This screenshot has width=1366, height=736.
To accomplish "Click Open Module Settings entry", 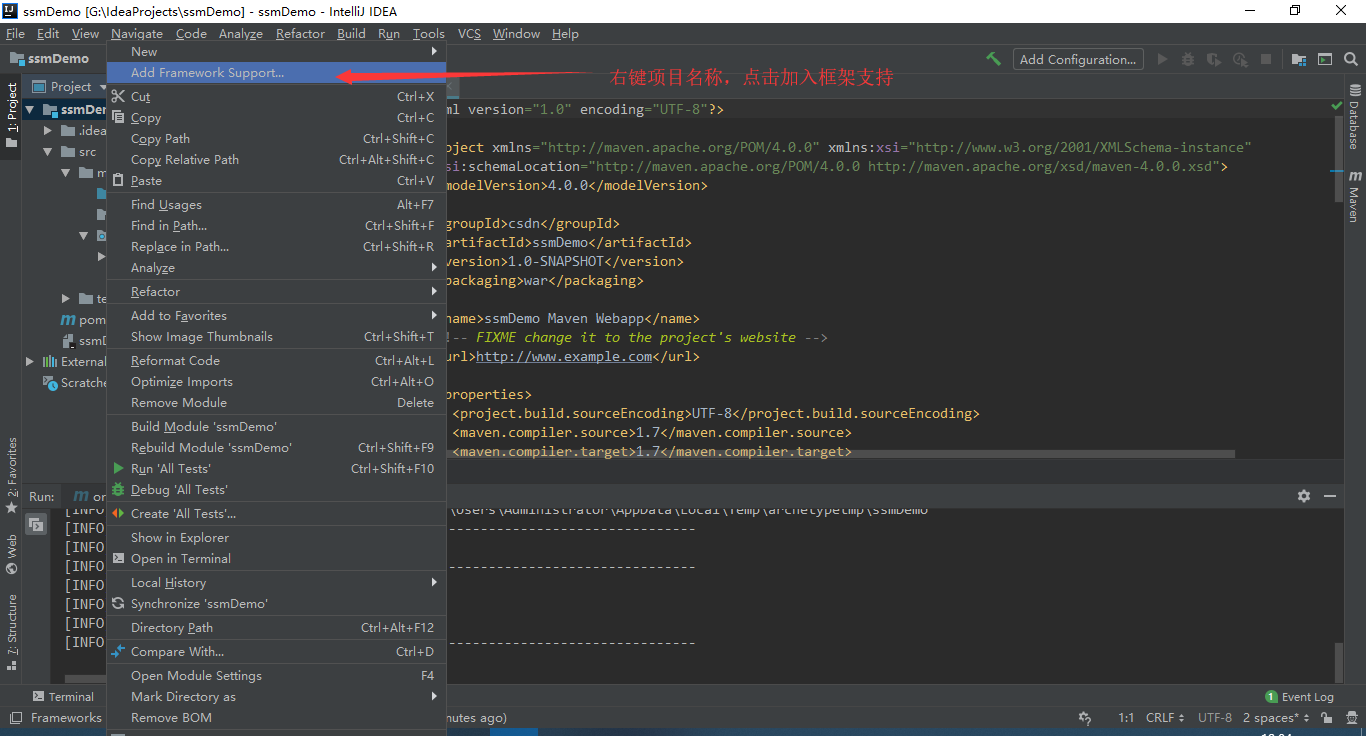I will point(276,675).
